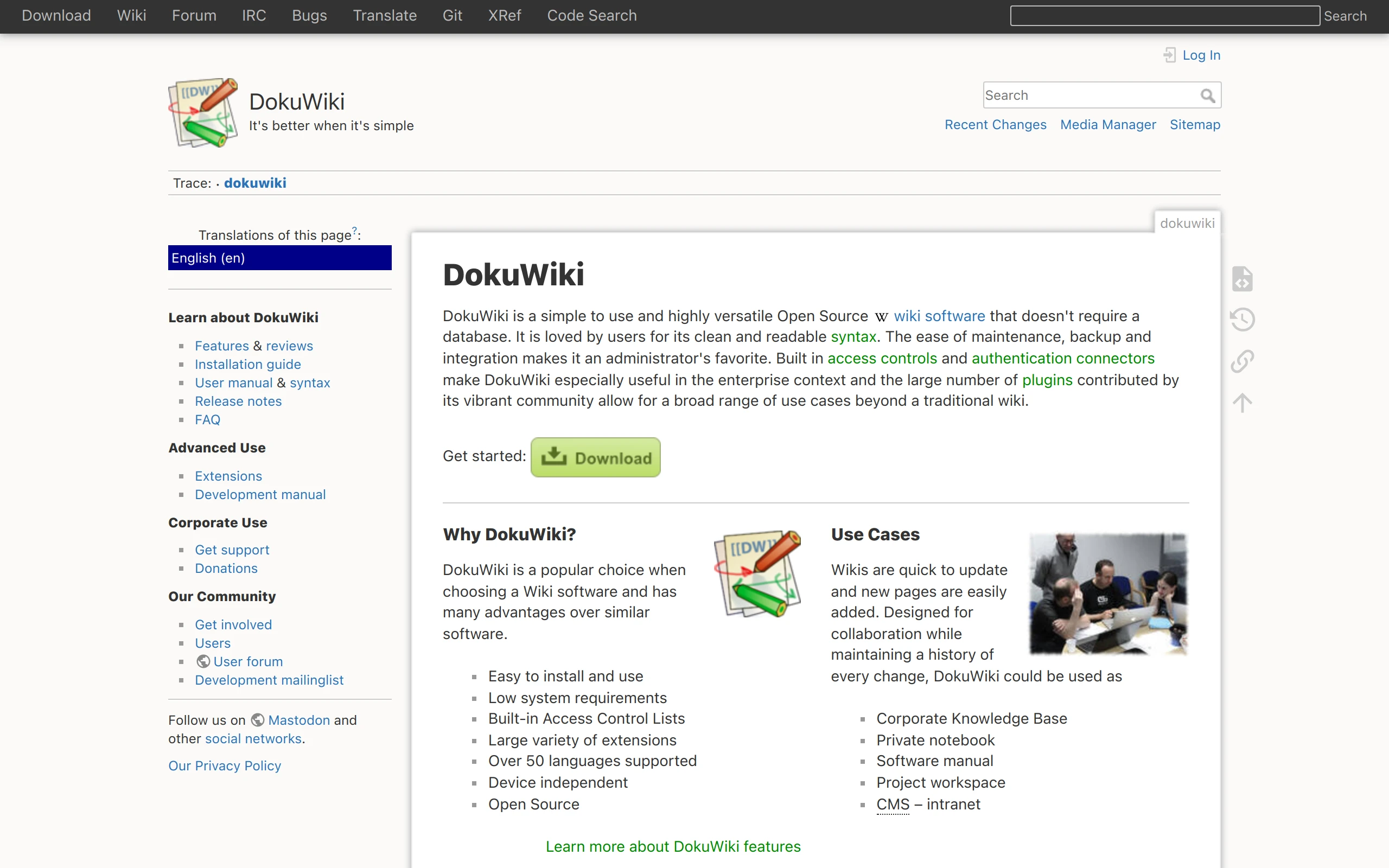The image size is (1389, 868).
Task: Click the dokuwiki trace breadcrumb link
Action: (255, 183)
